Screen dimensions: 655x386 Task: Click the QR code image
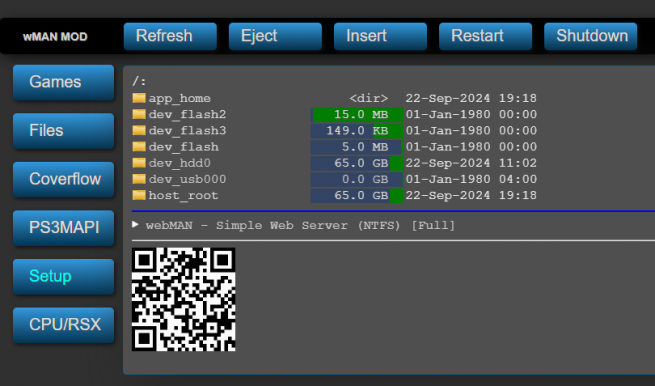(x=184, y=299)
